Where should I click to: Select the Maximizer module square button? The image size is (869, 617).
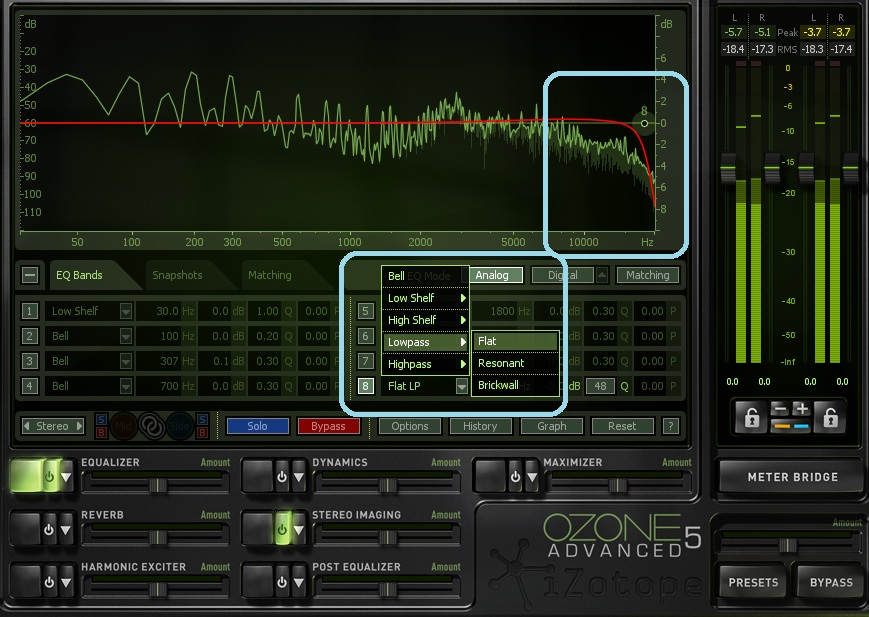(x=490, y=476)
